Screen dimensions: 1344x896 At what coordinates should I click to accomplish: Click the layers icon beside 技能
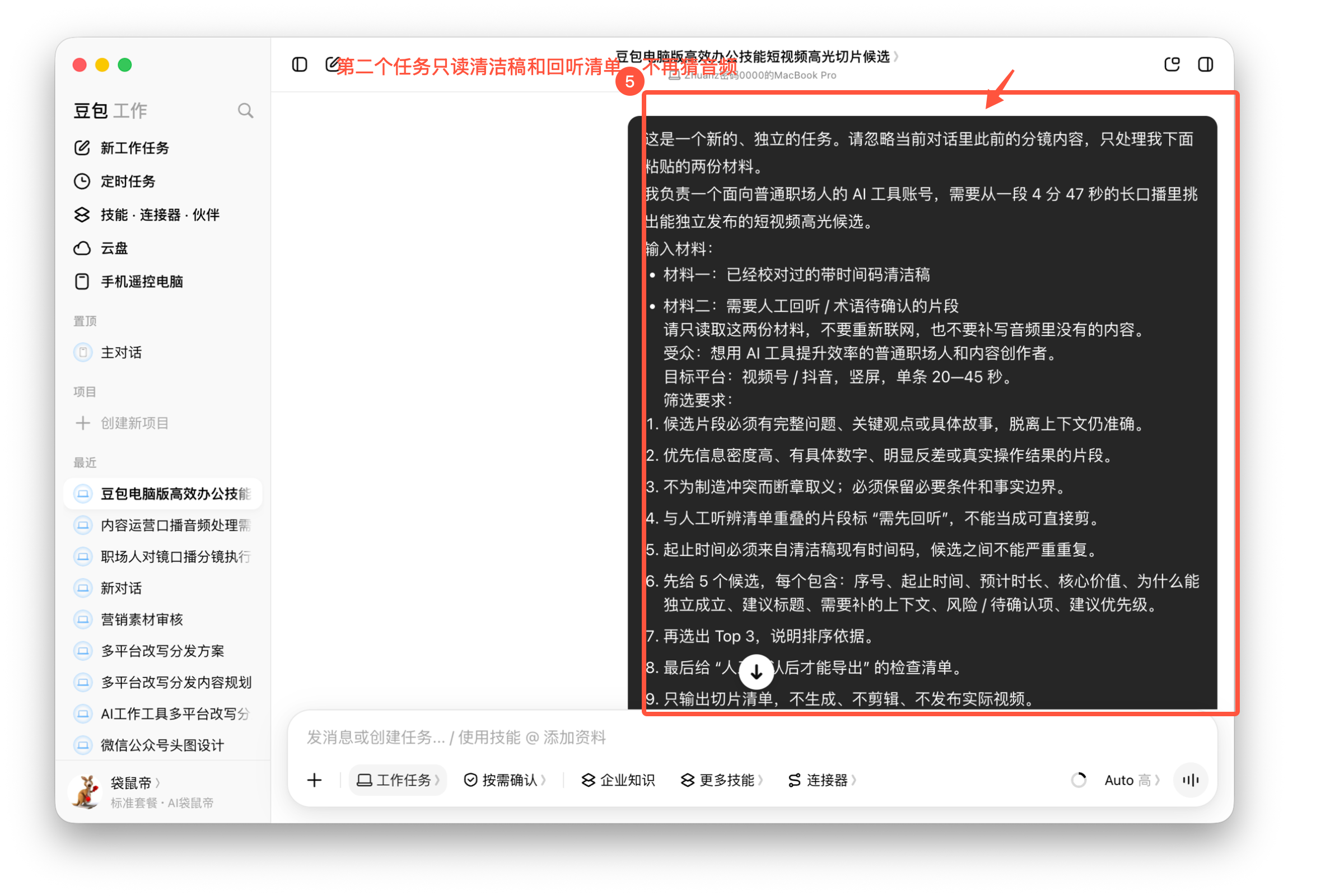click(x=82, y=215)
